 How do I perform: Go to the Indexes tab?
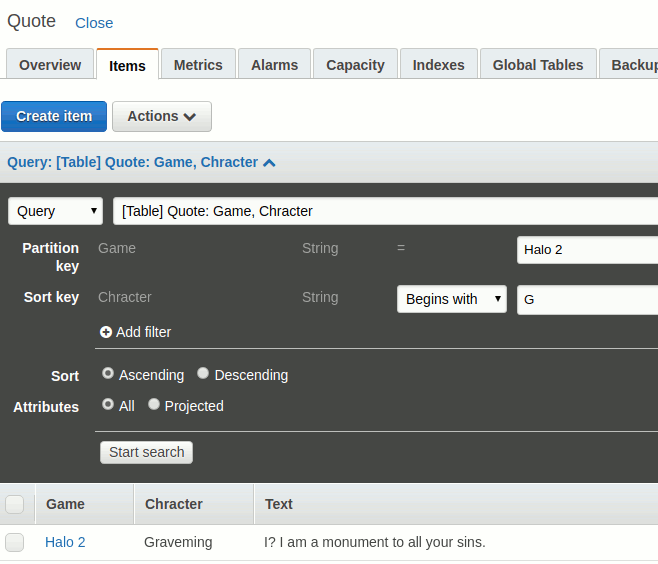pyautogui.click(x=438, y=65)
